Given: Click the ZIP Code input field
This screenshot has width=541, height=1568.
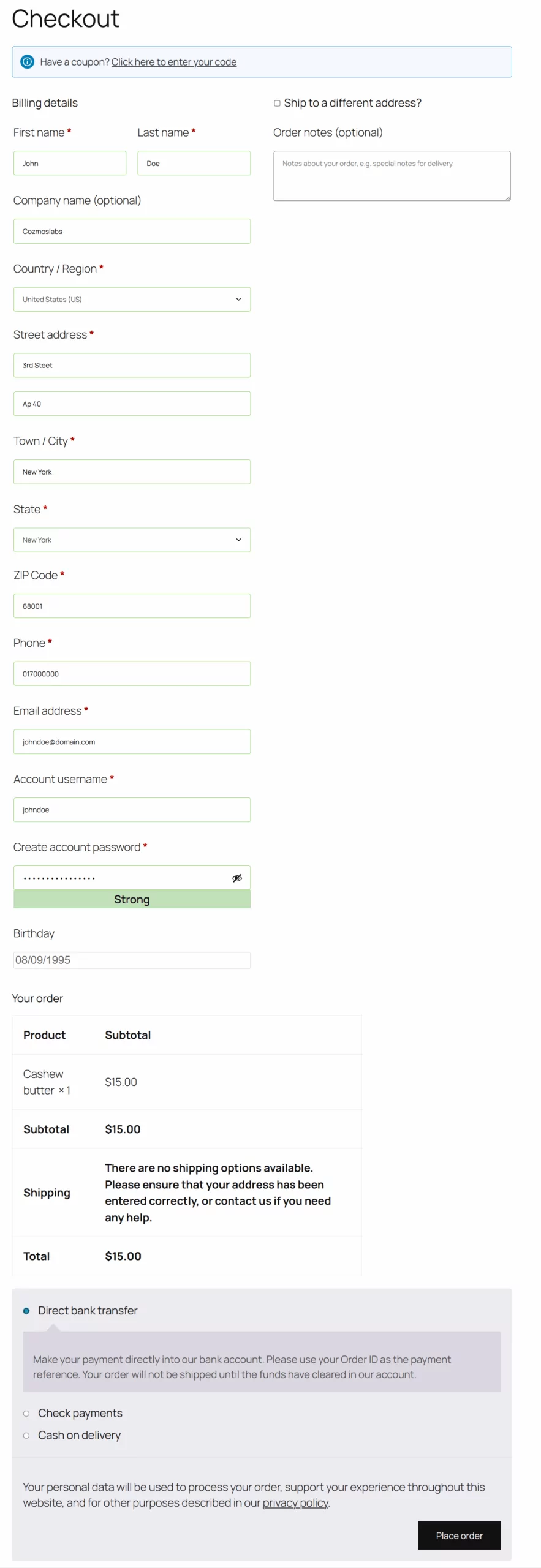Looking at the screenshot, I should [132, 606].
